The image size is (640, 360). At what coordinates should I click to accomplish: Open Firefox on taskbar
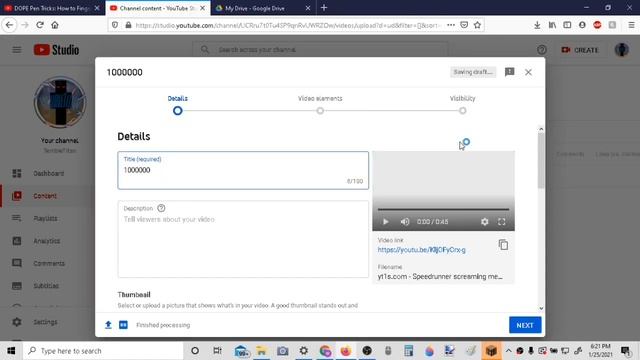point(346,351)
